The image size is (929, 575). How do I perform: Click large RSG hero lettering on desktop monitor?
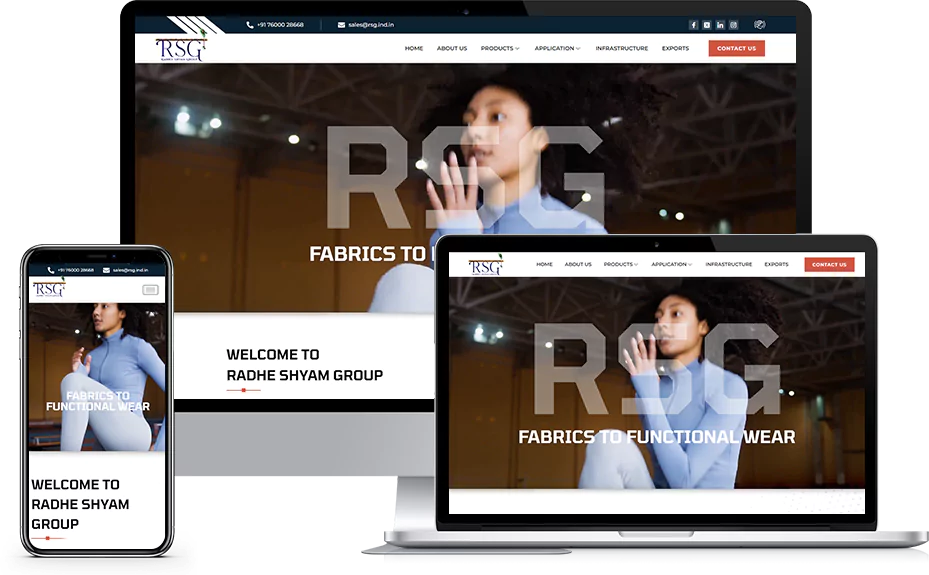[465, 178]
